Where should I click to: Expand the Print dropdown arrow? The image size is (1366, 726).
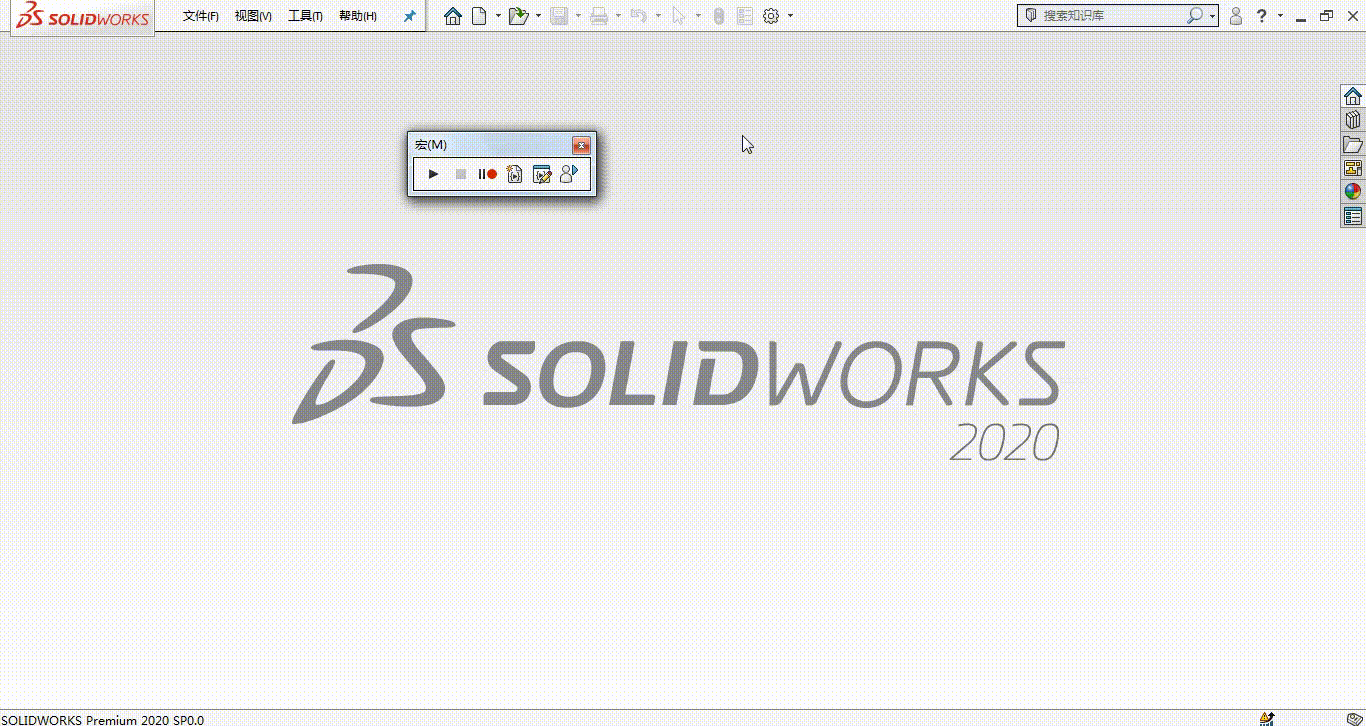[x=618, y=16]
